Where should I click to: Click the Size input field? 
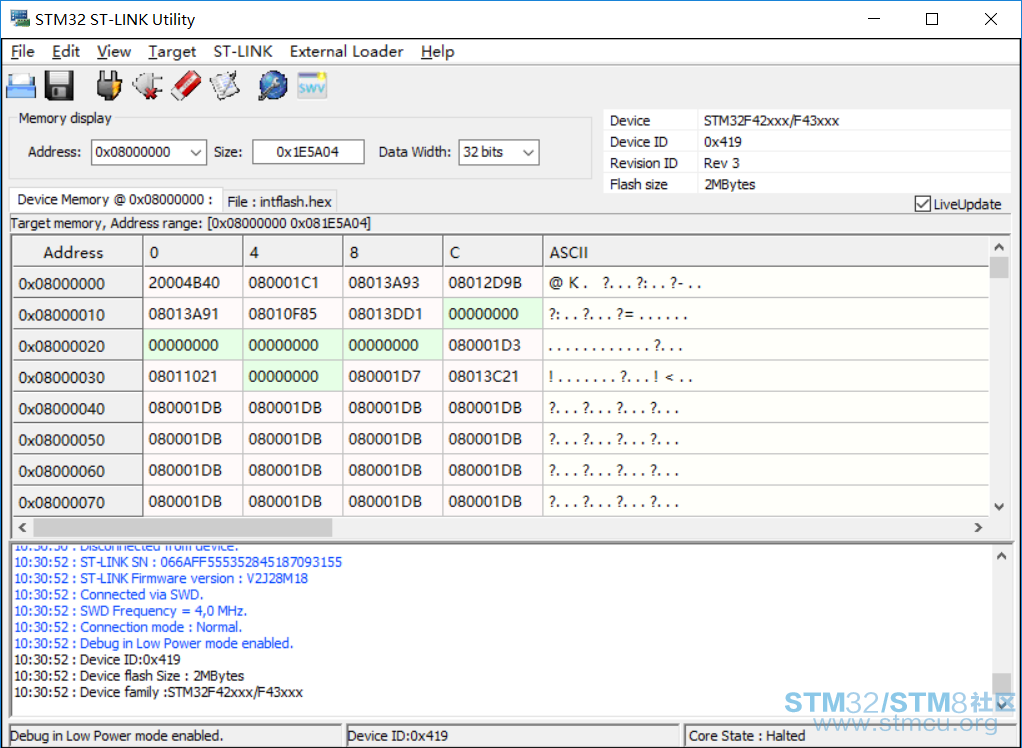pyautogui.click(x=308, y=152)
